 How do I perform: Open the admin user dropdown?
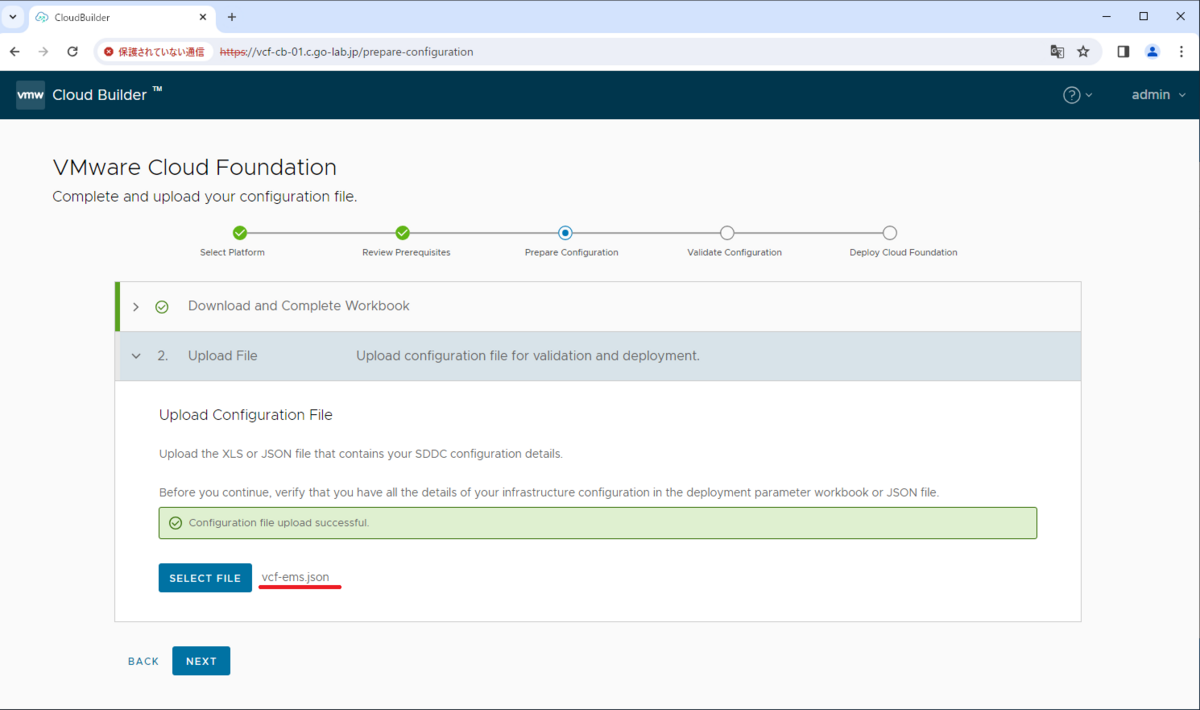pos(1158,95)
